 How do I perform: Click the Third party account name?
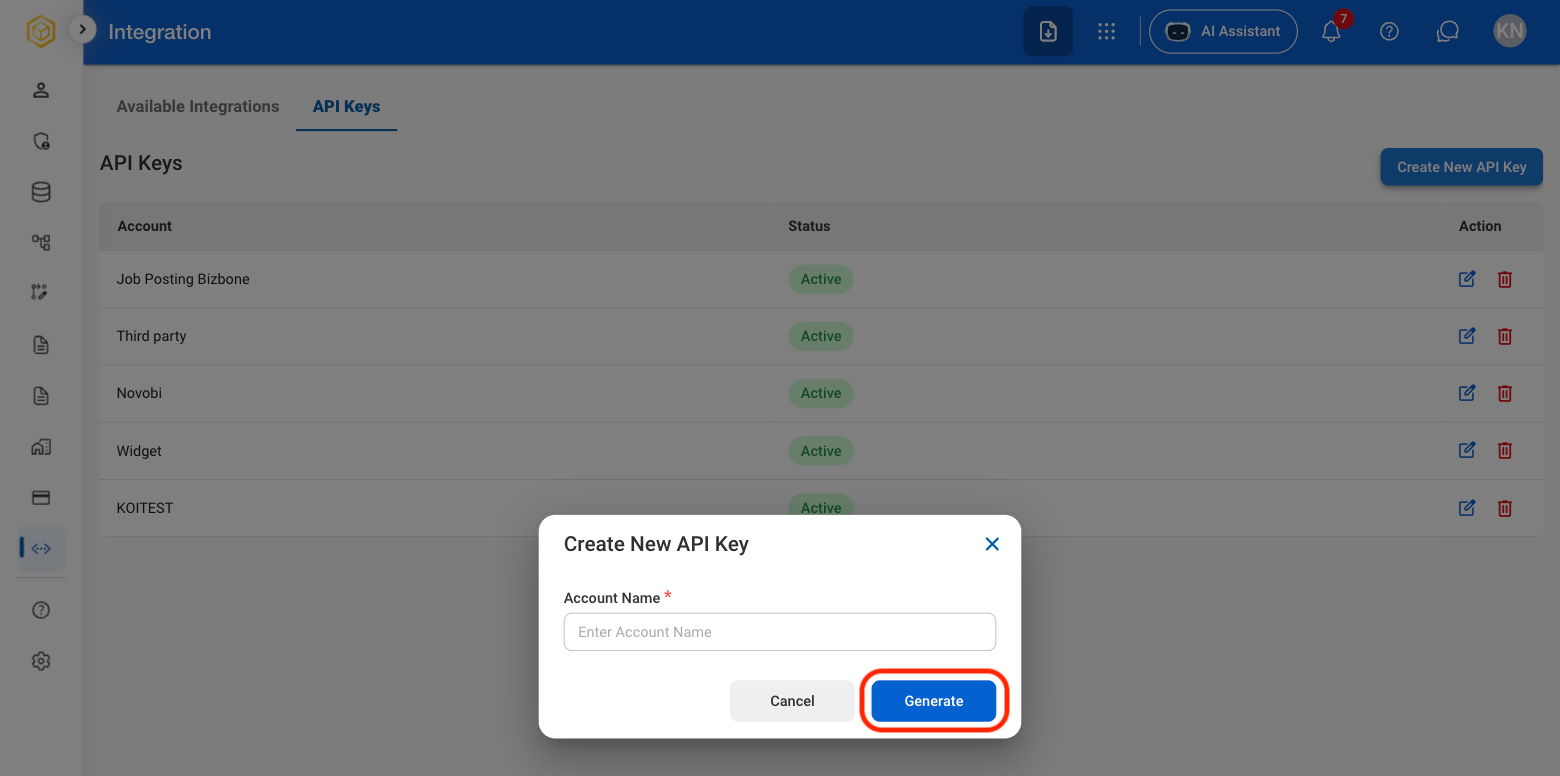tap(151, 336)
